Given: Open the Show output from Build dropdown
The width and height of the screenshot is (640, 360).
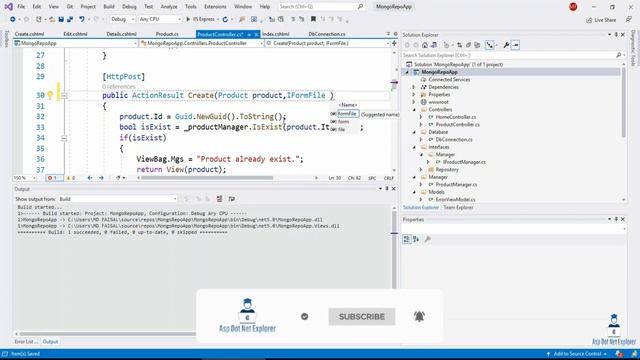Looking at the screenshot, I should pyautogui.click(x=118, y=199).
